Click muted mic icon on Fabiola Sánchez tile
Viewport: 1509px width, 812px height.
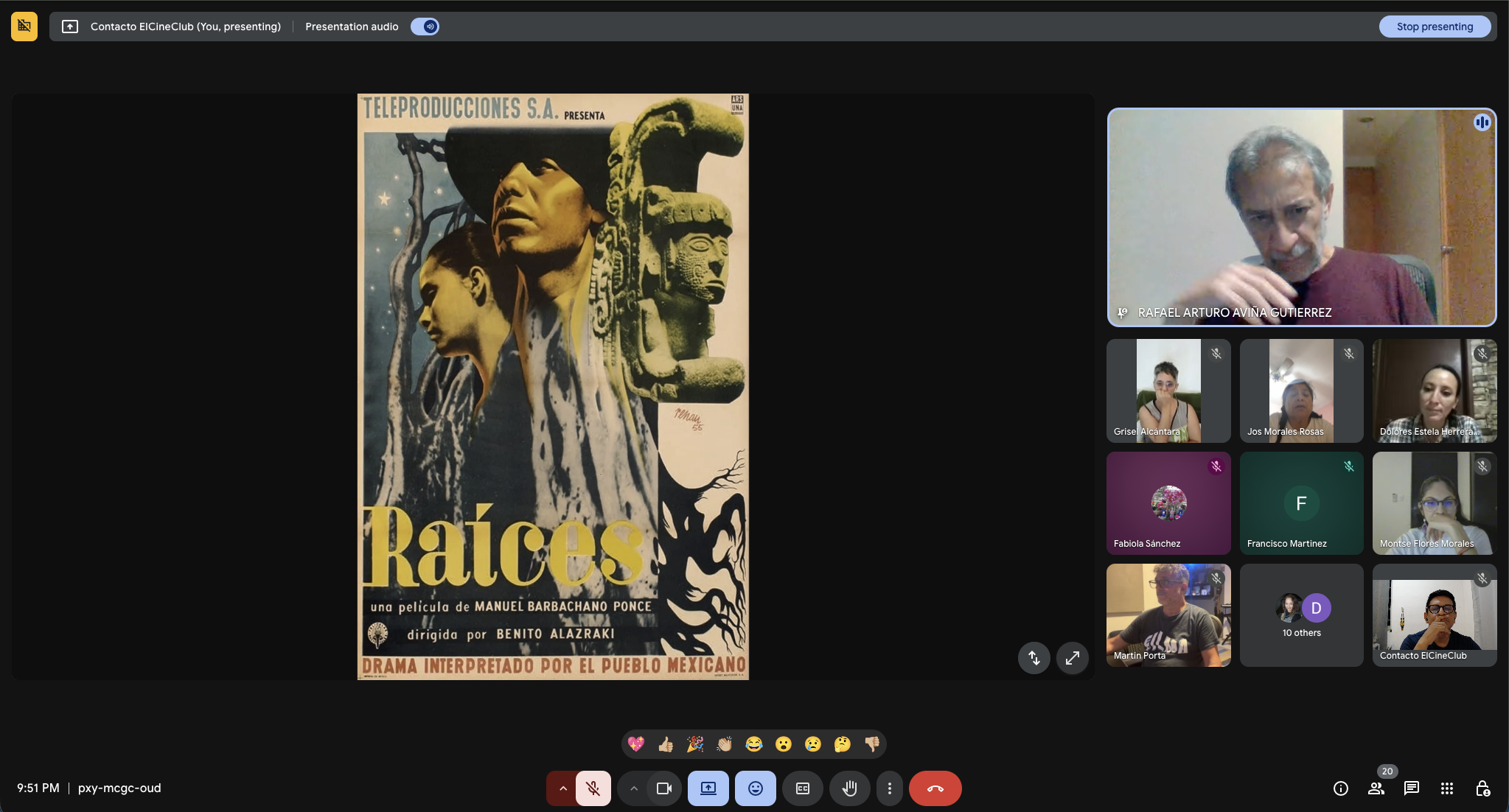point(1216,466)
